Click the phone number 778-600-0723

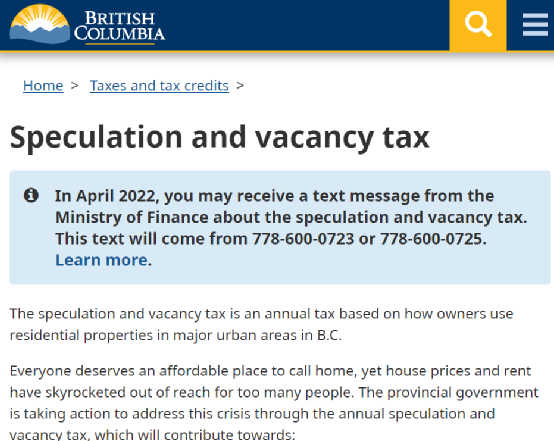303,239
